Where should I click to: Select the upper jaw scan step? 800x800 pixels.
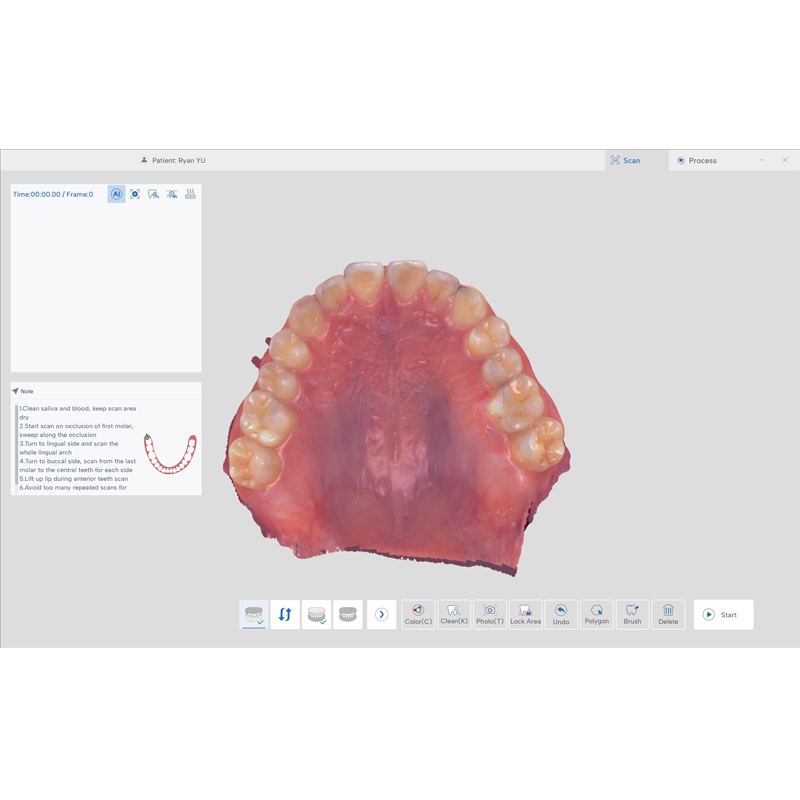[254, 614]
